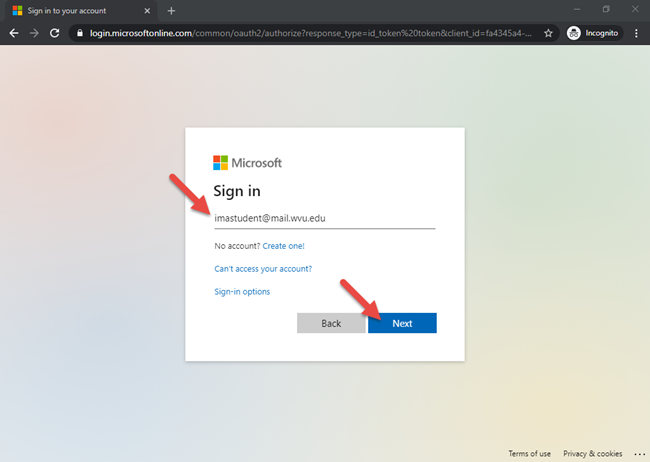
Task: Open 'Sign-in options' link
Action: click(242, 292)
